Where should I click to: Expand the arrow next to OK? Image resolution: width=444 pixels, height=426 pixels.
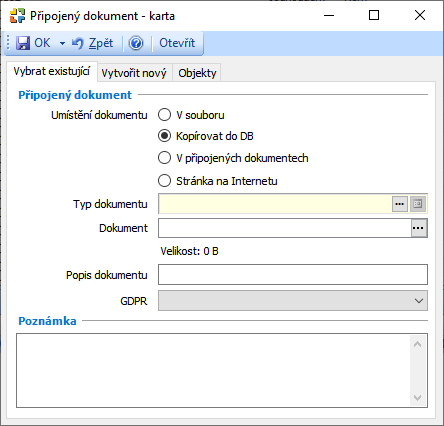click(x=62, y=43)
